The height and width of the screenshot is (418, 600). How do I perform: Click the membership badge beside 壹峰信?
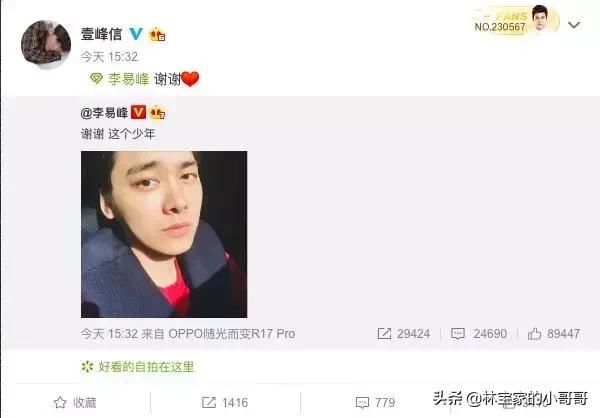(157, 34)
